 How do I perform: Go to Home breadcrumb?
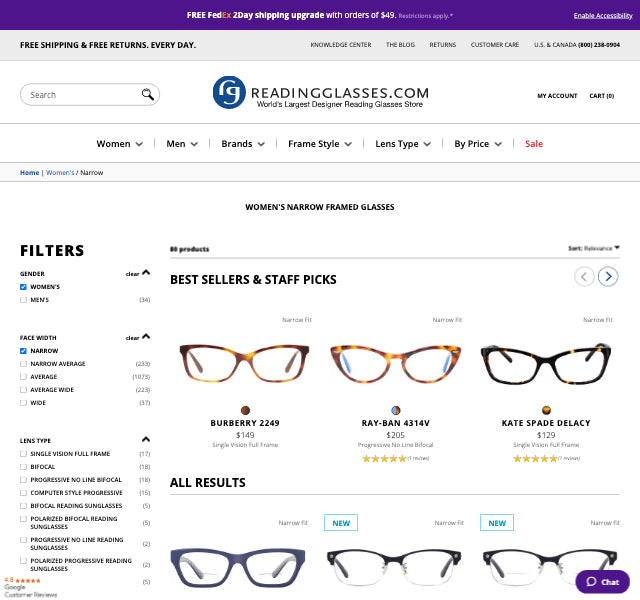(x=29, y=173)
